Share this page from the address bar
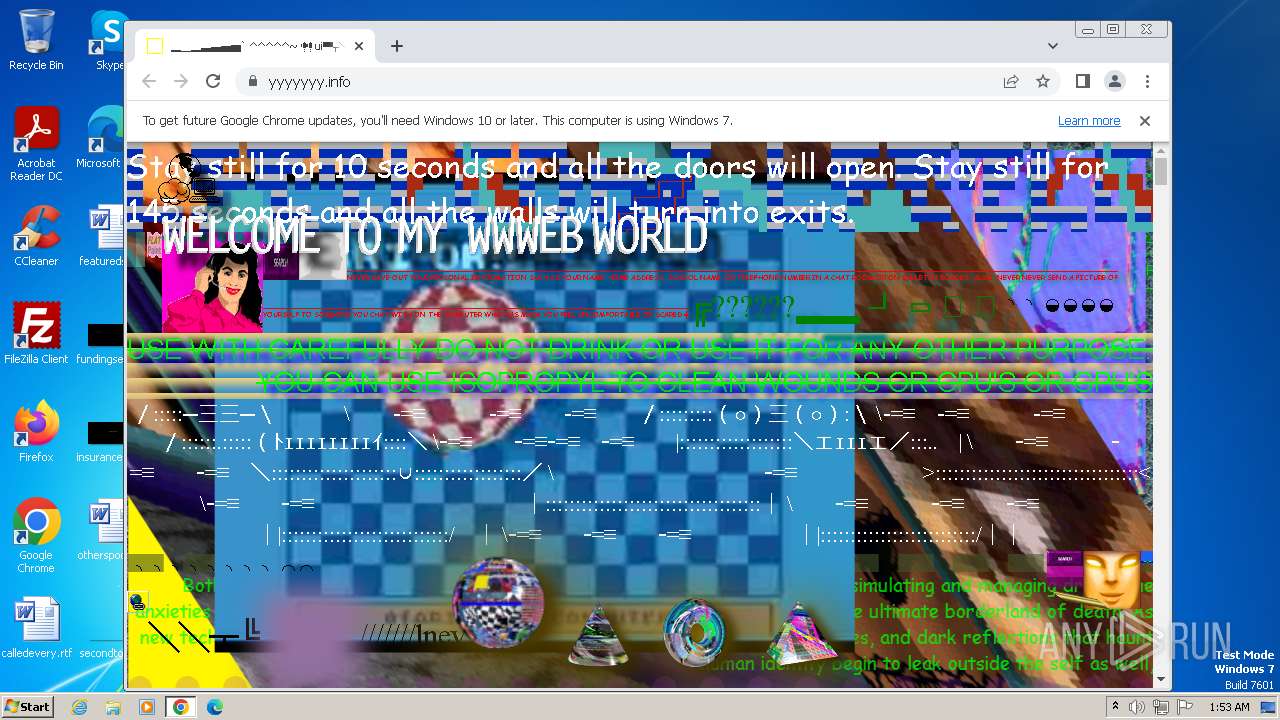Screen dimensions: 1280x720 (1011, 81)
